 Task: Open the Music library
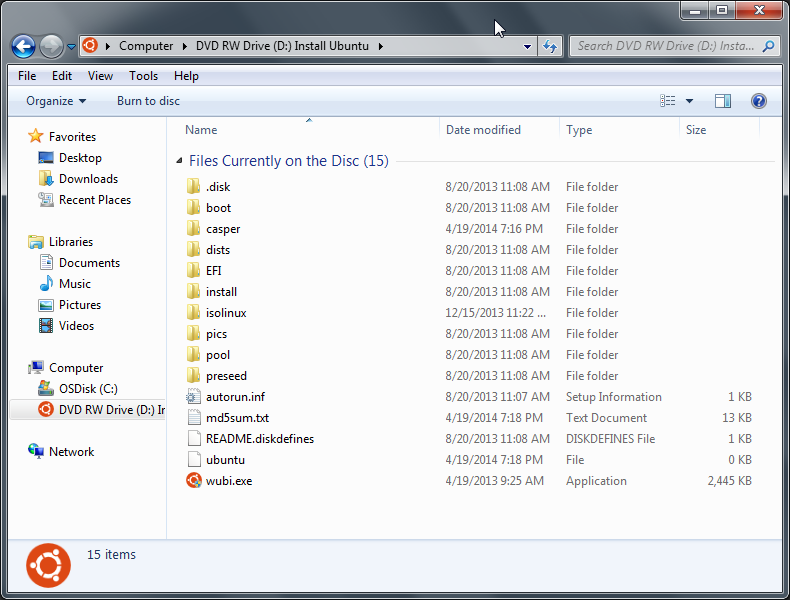click(75, 284)
